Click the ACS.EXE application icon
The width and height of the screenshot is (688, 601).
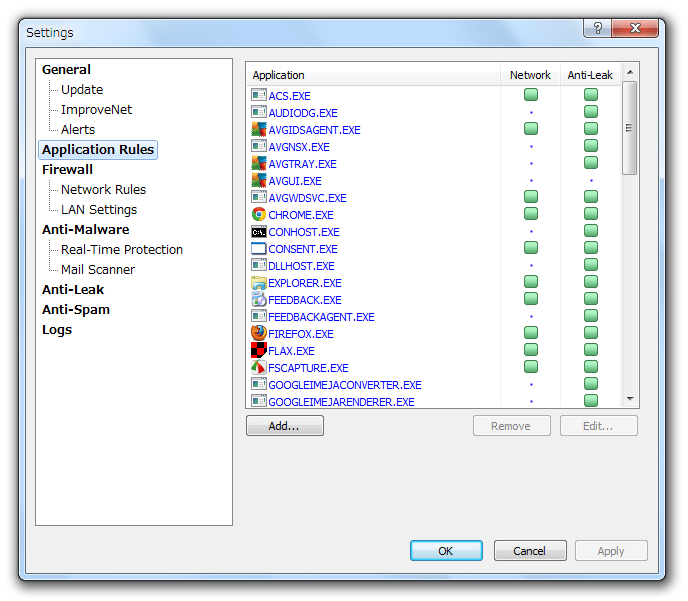click(258, 95)
